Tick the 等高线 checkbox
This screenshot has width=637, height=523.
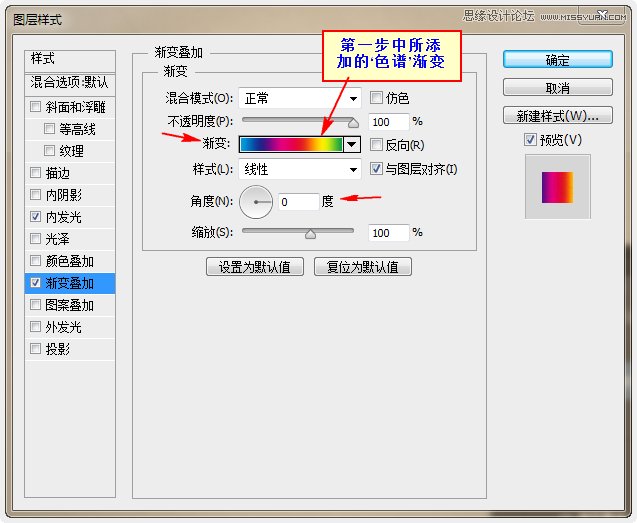pyautogui.click(x=49, y=129)
